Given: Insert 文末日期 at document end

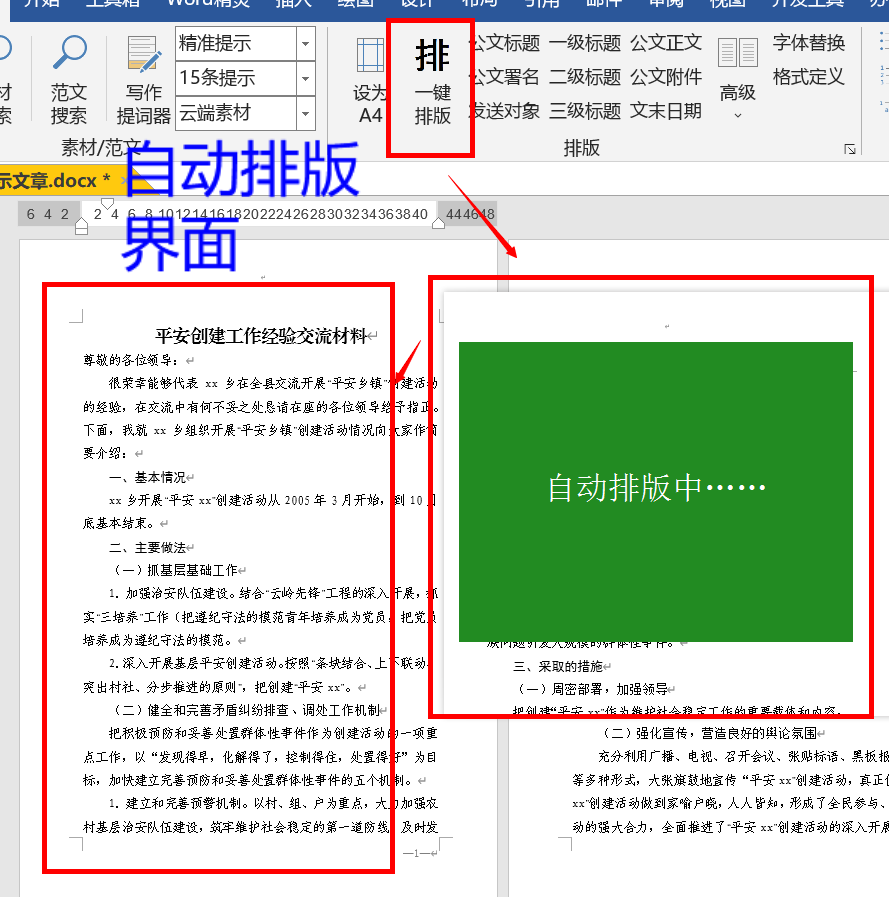Looking at the screenshot, I should pos(666,111).
